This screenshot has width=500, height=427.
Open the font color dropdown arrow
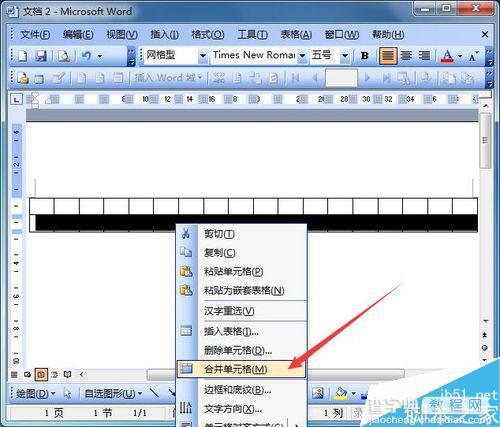(460, 56)
